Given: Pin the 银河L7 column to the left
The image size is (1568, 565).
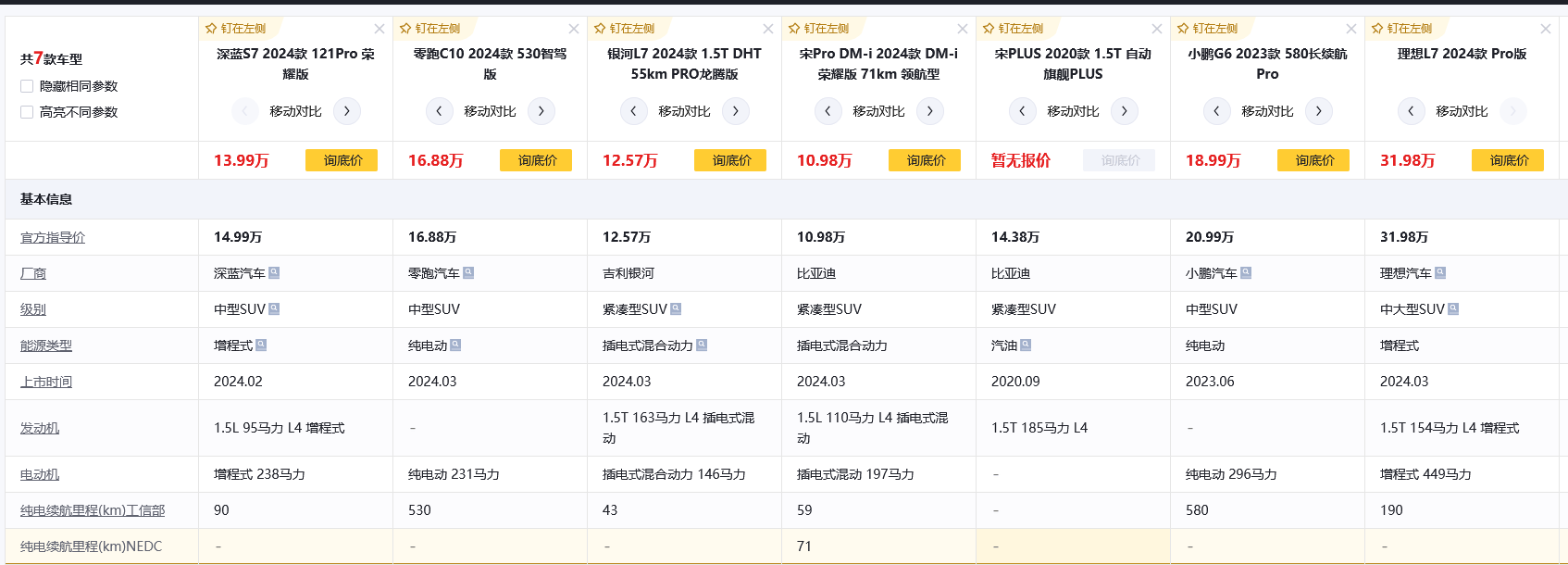Looking at the screenshot, I should point(625,29).
